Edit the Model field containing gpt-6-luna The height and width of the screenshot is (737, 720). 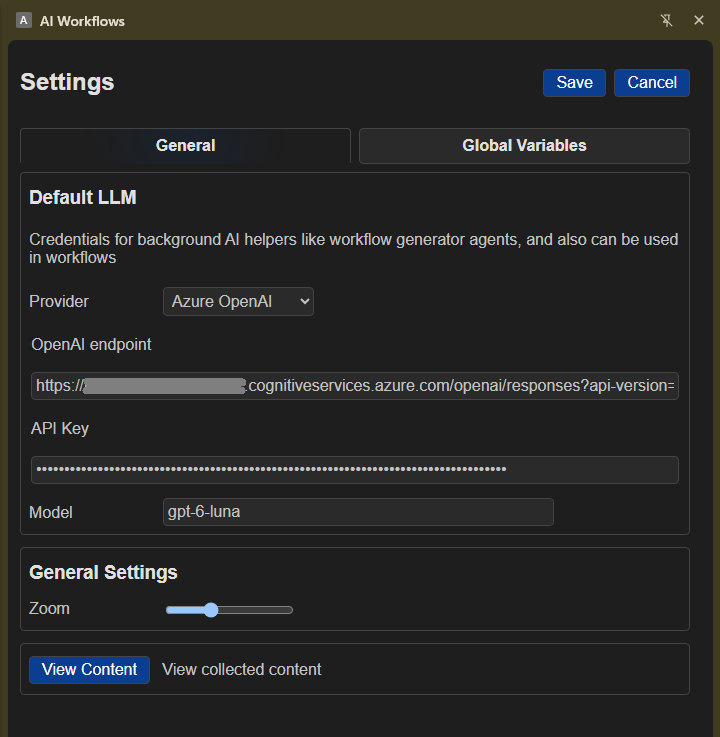tap(358, 512)
